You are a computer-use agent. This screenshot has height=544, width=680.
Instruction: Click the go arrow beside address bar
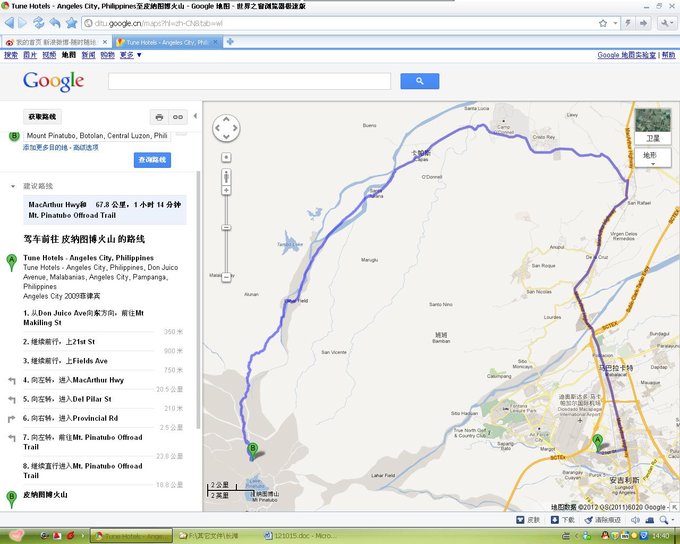pyautogui.click(x=644, y=23)
